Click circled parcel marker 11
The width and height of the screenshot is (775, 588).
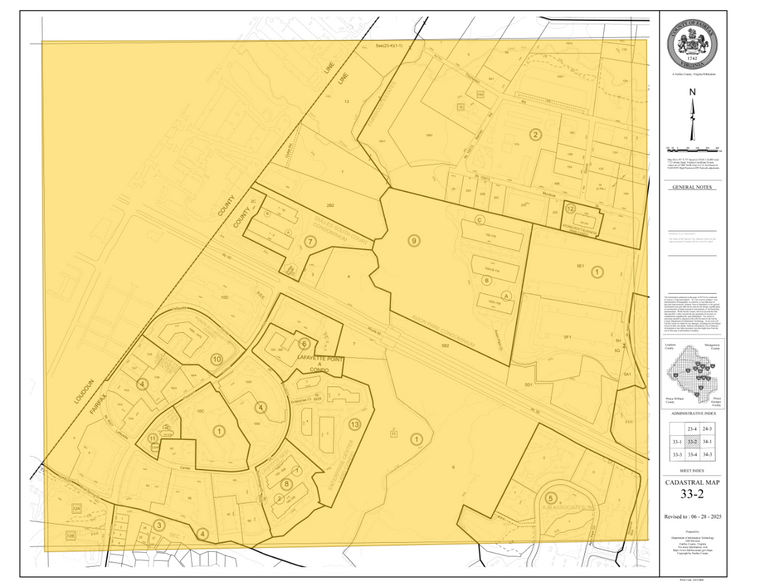152,437
